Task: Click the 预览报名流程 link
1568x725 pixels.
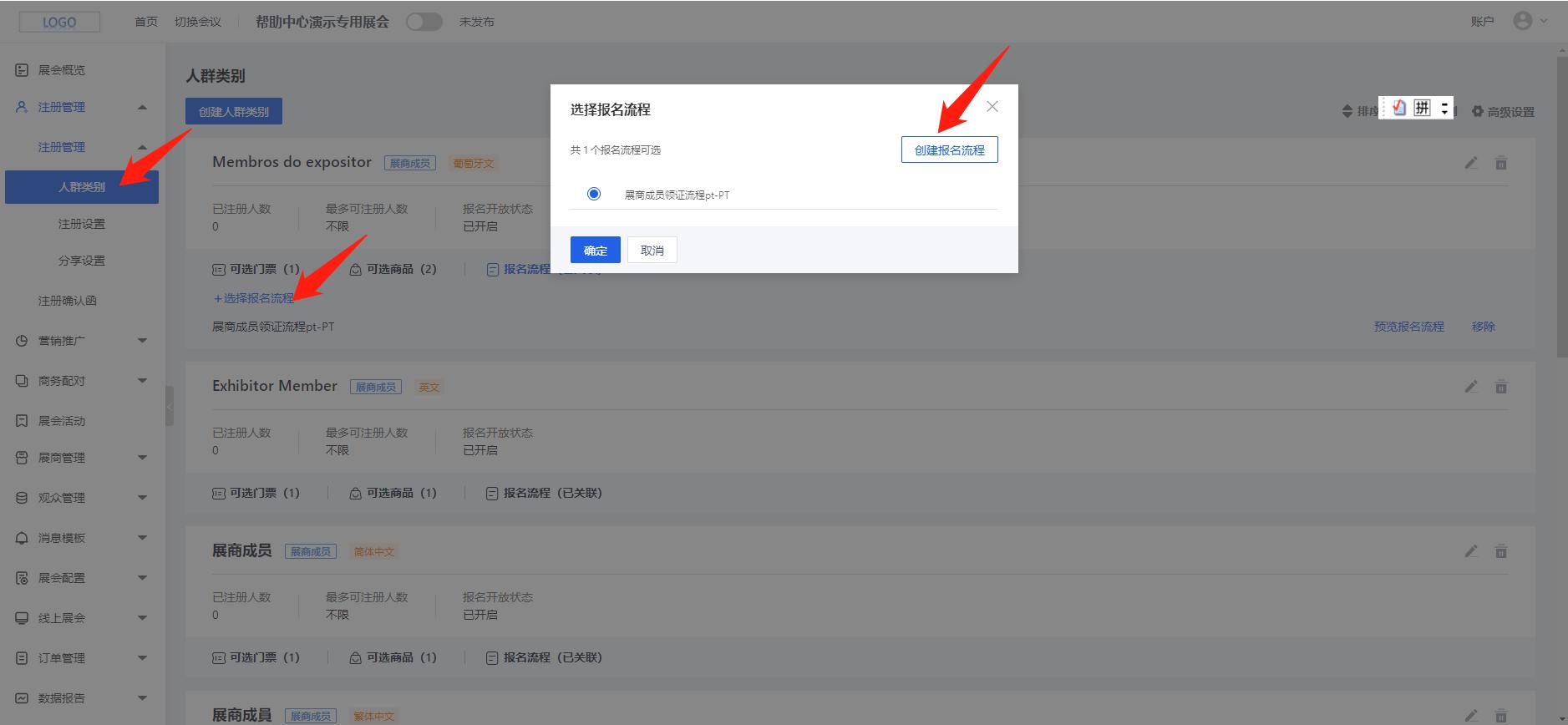Action: [x=1408, y=327]
